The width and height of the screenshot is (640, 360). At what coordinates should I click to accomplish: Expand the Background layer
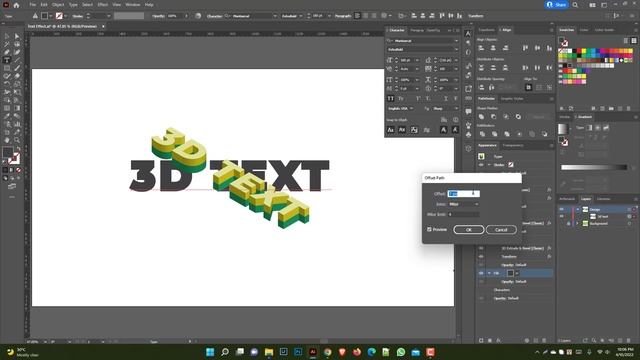[x=578, y=224]
